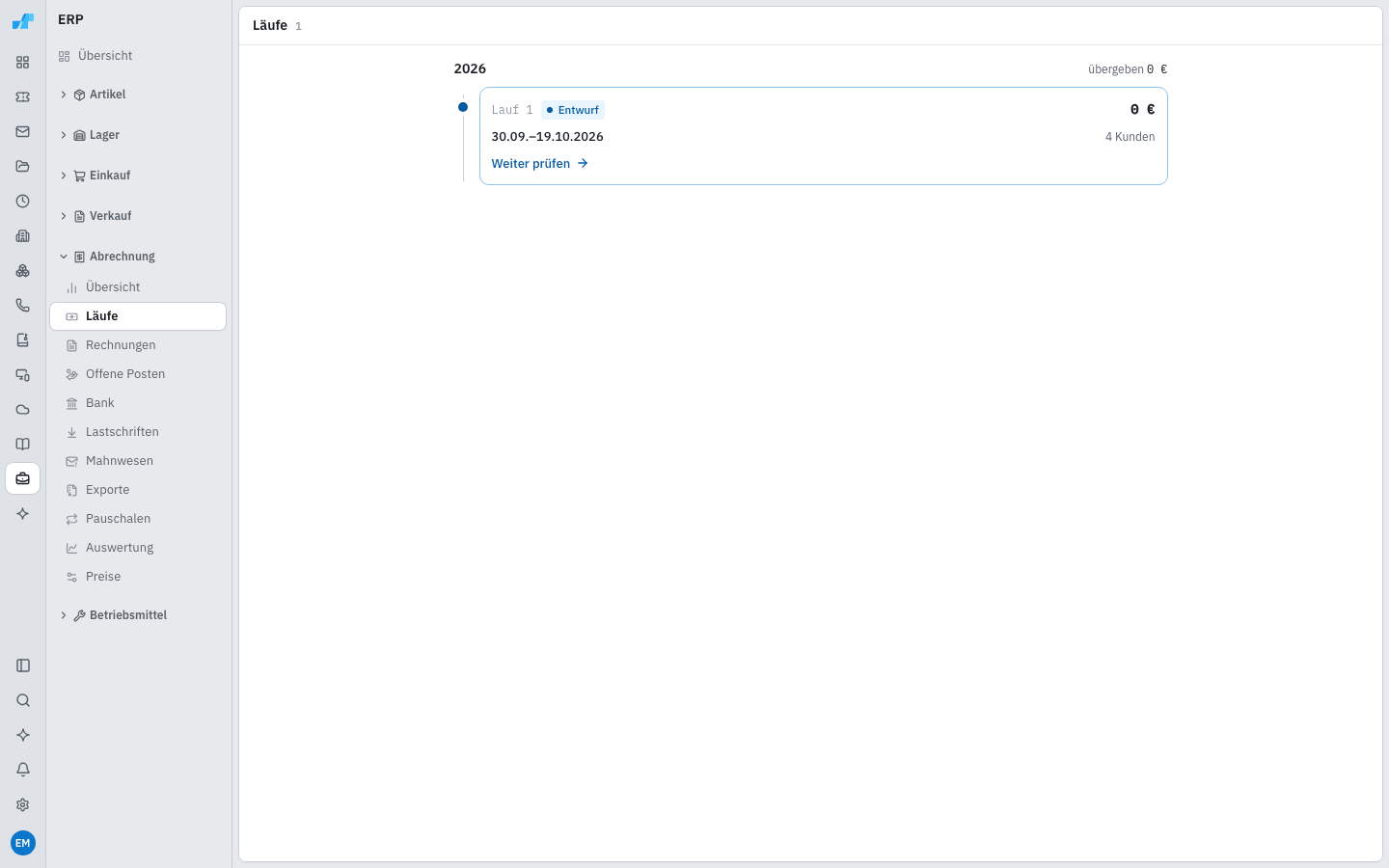Image resolution: width=1389 pixels, height=868 pixels.
Task: Click the EM user avatar
Action: tap(23, 843)
